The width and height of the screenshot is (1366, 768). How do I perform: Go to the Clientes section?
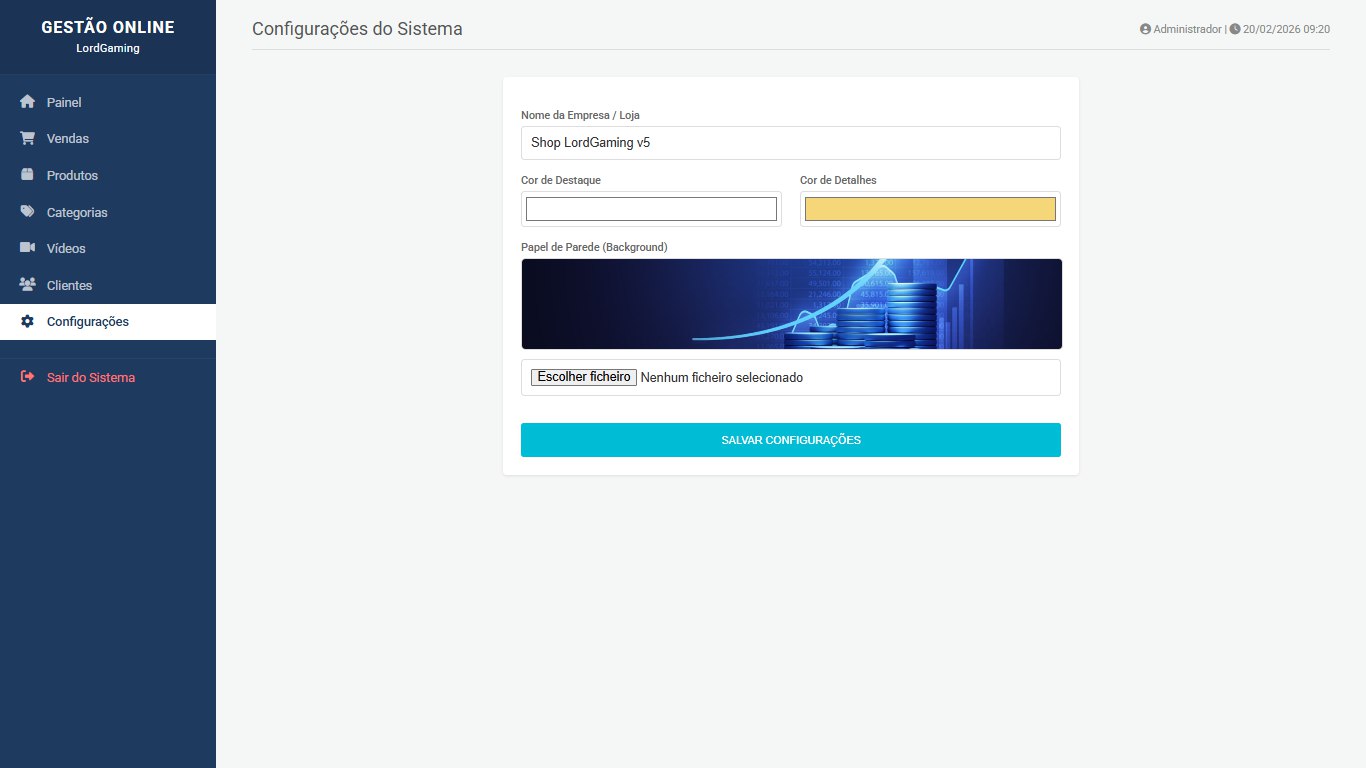[x=69, y=285]
